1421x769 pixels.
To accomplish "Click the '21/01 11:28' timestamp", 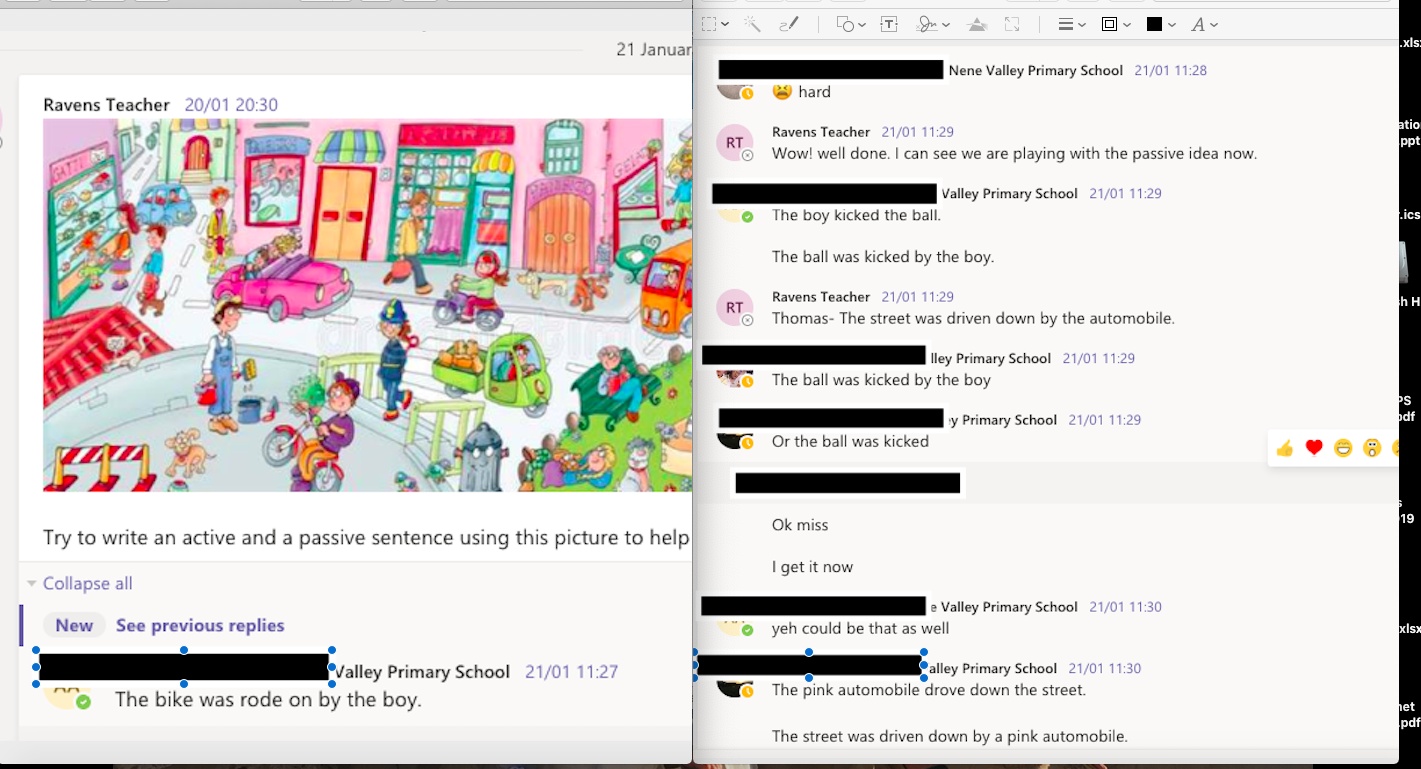I will click(x=1170, y=71).
